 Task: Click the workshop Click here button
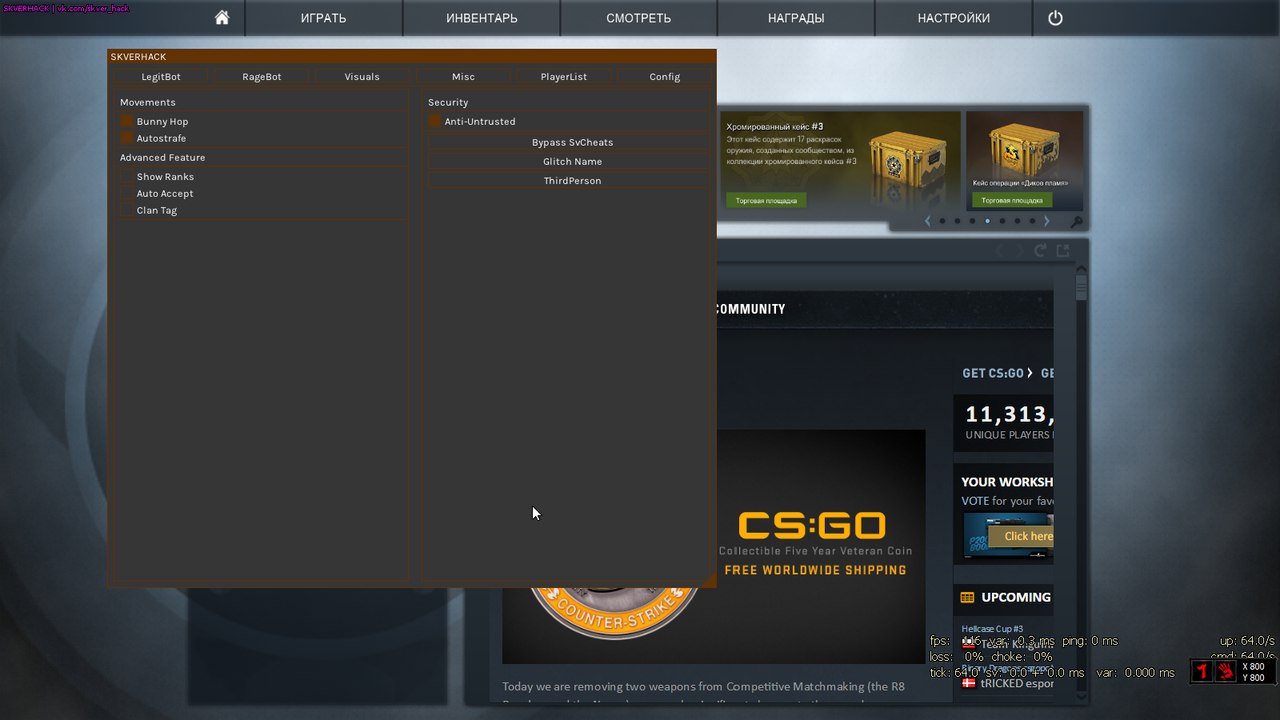(1021, 536)
